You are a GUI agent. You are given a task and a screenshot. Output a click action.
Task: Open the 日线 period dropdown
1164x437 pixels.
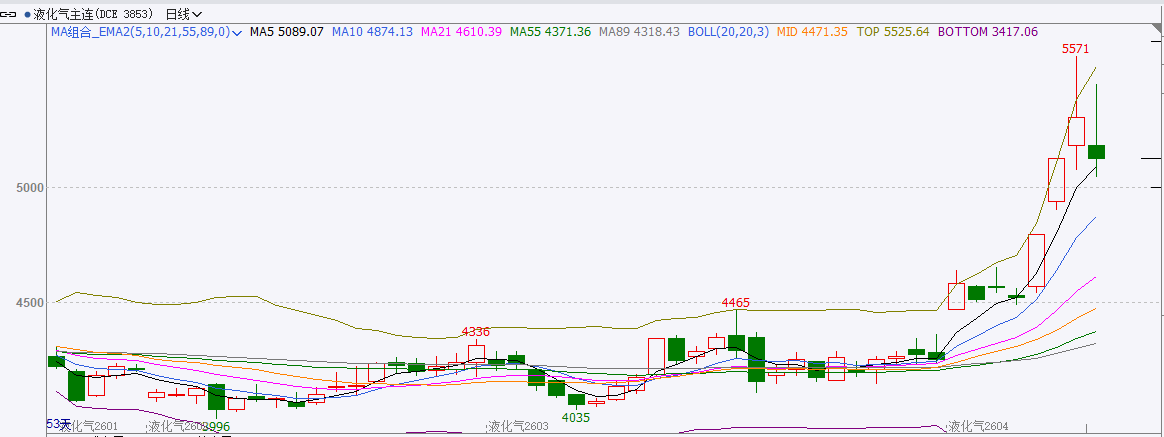tap(183, 14)
